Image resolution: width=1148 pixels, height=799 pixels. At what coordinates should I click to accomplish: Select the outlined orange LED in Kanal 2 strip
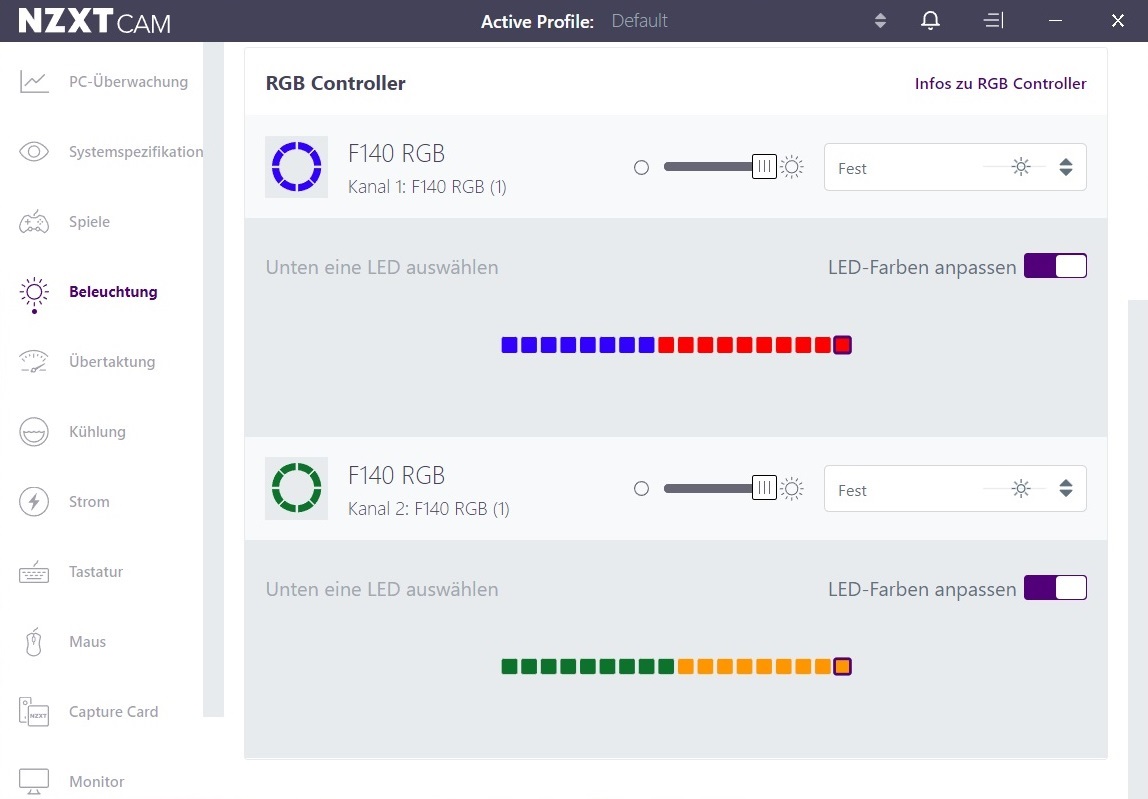(843, 666)
